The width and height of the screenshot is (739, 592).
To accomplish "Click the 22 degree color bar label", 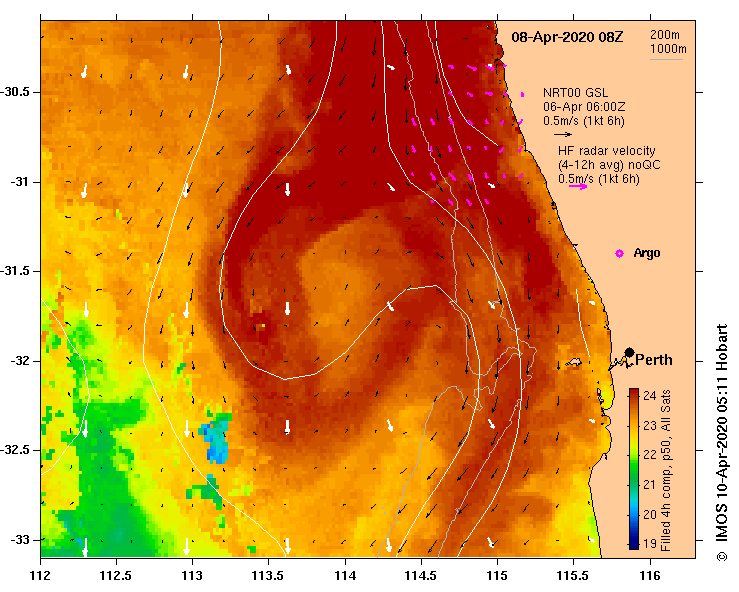I will point(649,455).
